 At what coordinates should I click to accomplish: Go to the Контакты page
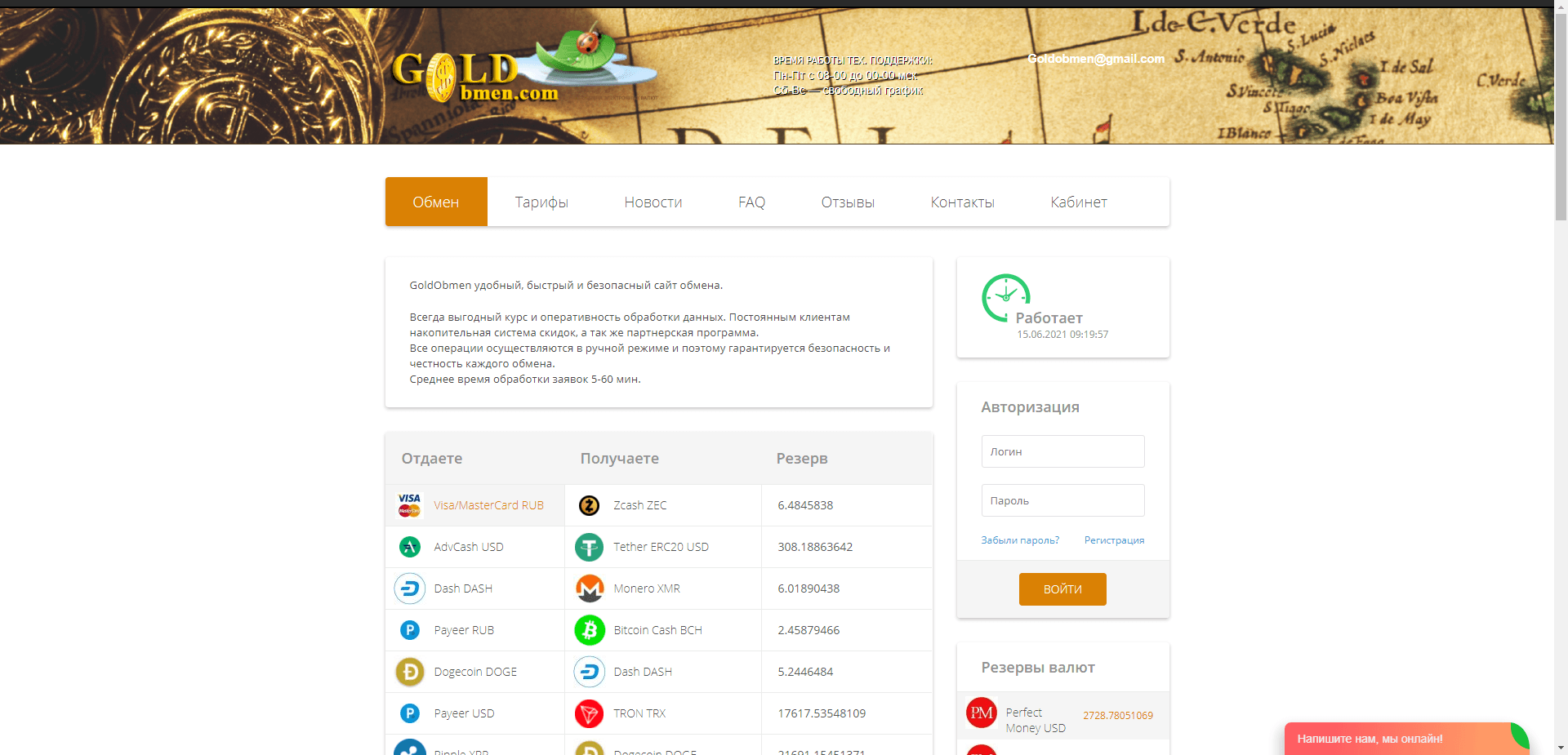coord(962,202)
